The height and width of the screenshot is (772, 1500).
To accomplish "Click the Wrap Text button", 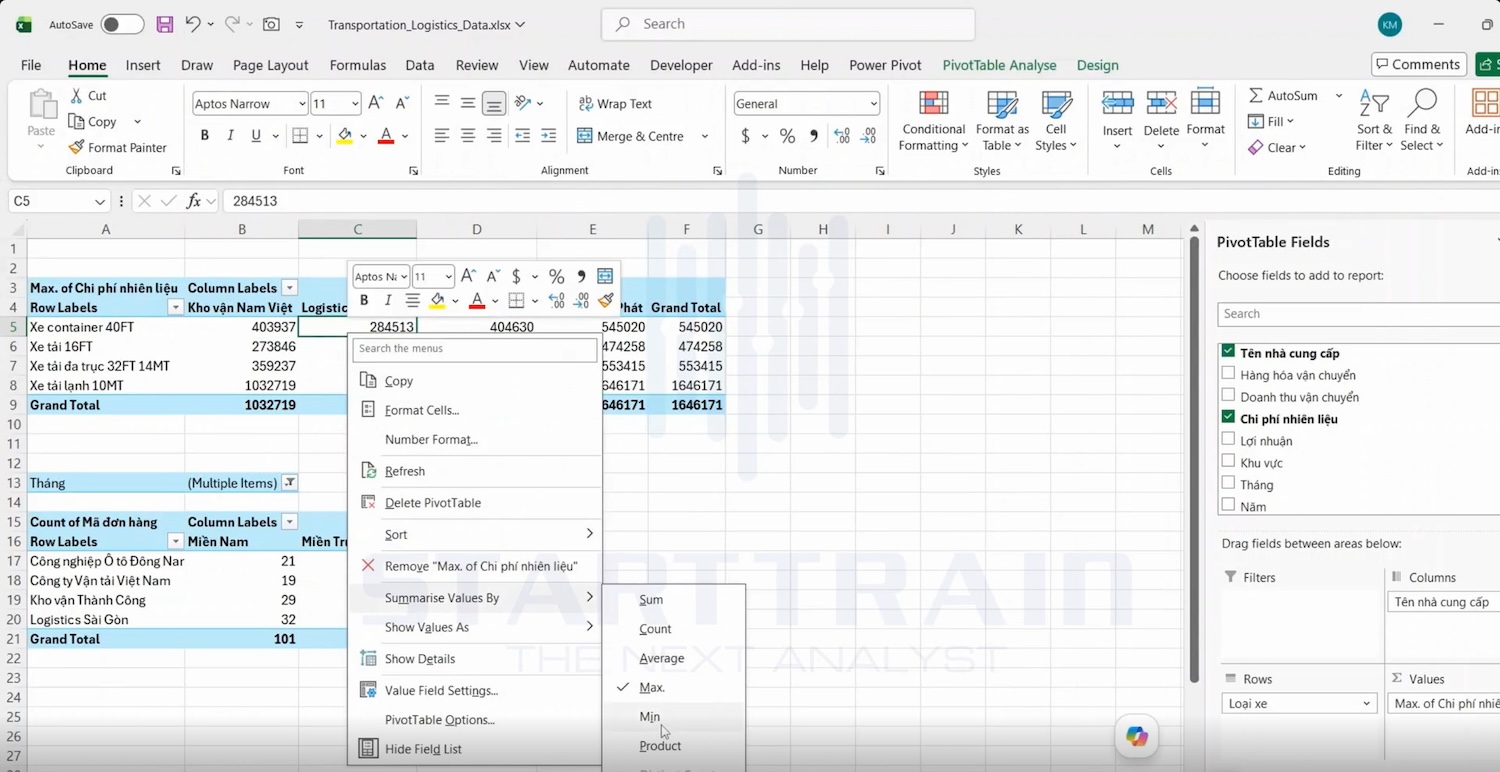I will pos(615,104).
